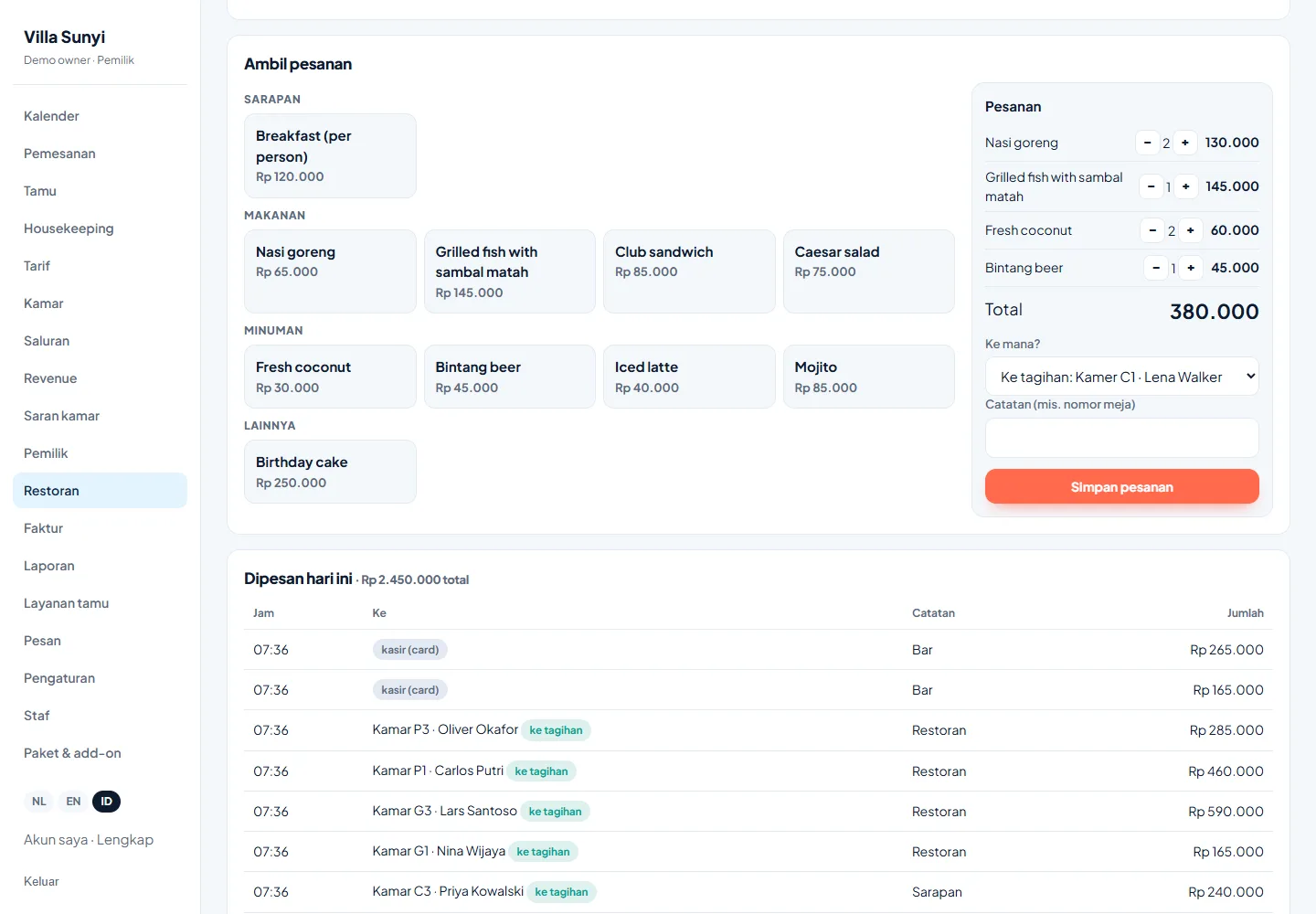Increase Fresh coconut quantity in order
1316x914 pixels.
click(1191, 230)
